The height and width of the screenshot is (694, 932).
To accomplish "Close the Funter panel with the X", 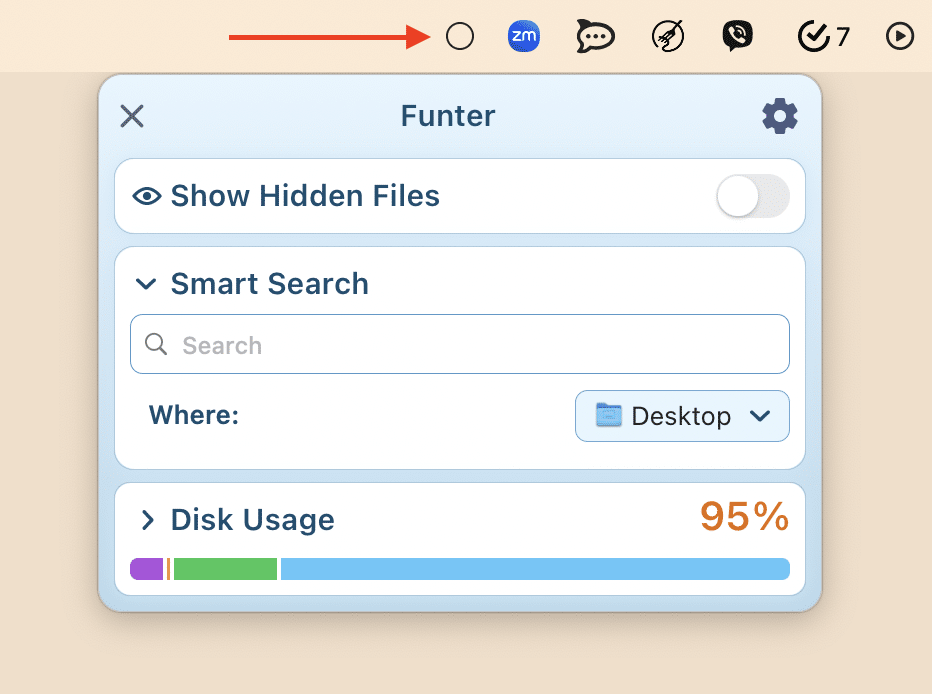I will pos(132,116).
